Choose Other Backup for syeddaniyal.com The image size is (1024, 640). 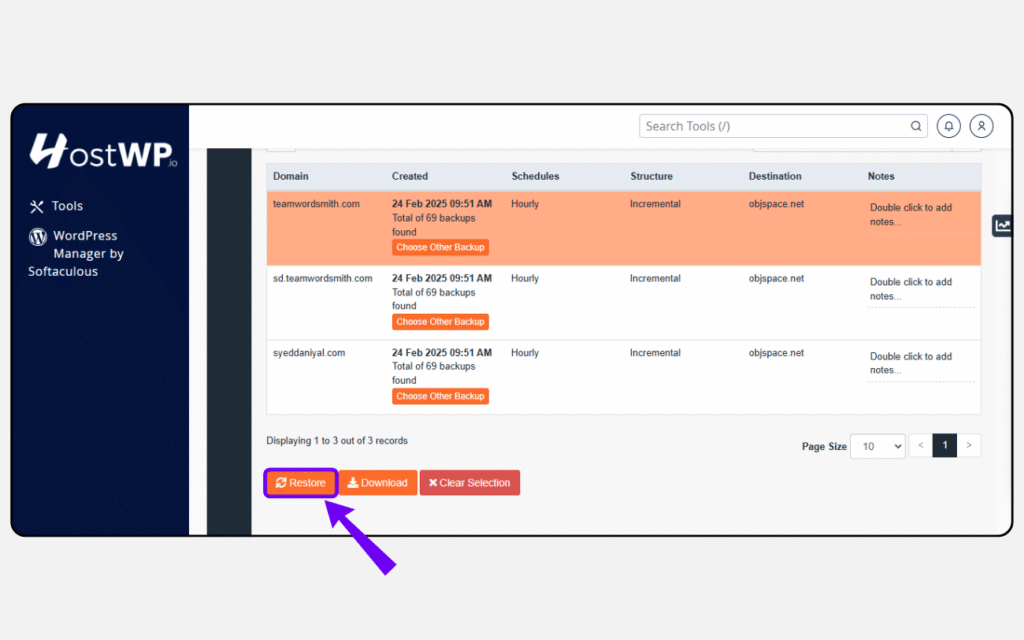tap(440, 396)
